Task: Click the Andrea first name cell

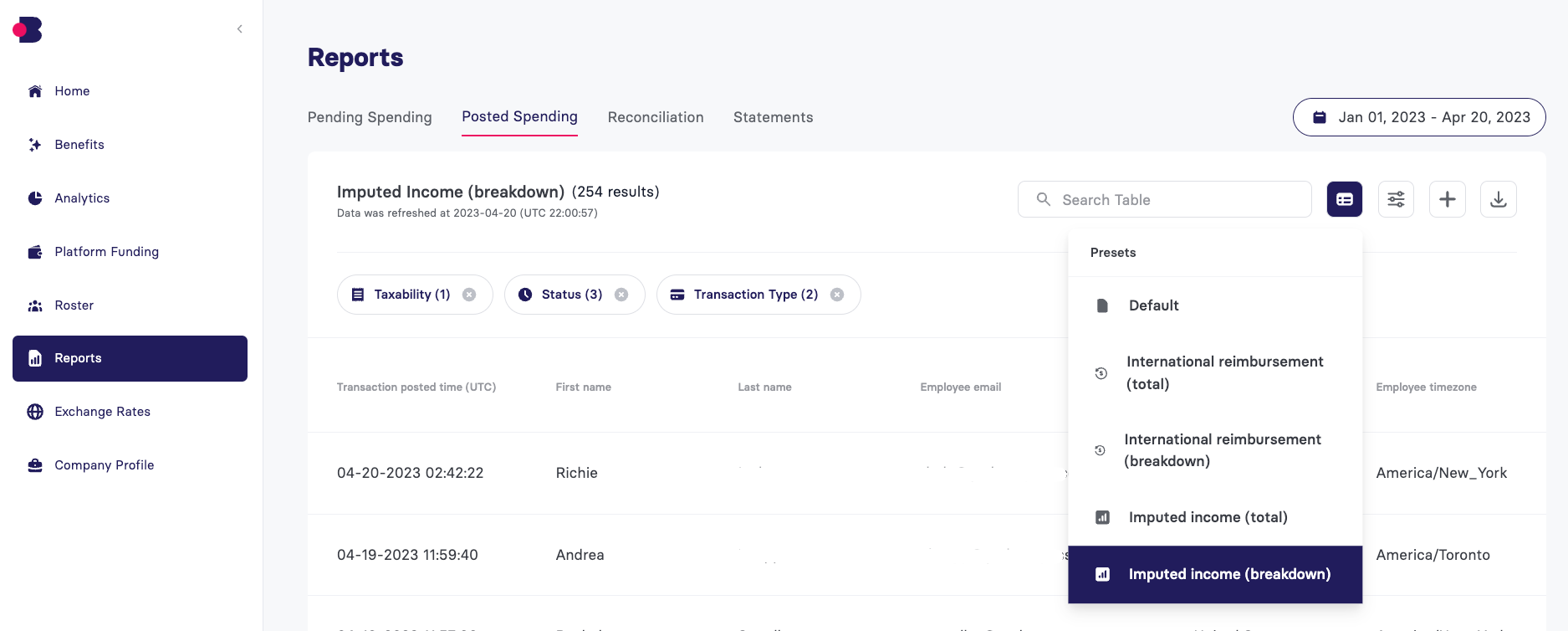Action: (x=580, y=555)
